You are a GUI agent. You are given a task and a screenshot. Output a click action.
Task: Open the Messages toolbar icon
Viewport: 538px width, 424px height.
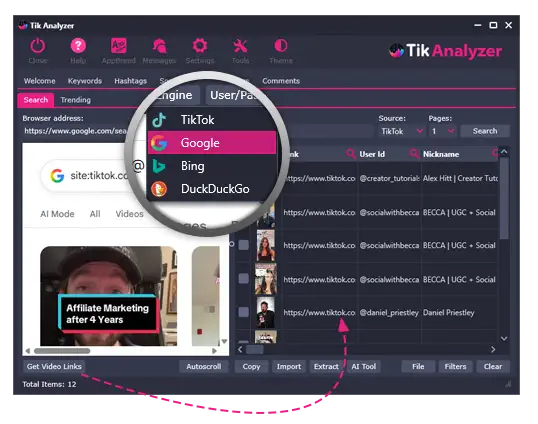(x=159, y=46)
